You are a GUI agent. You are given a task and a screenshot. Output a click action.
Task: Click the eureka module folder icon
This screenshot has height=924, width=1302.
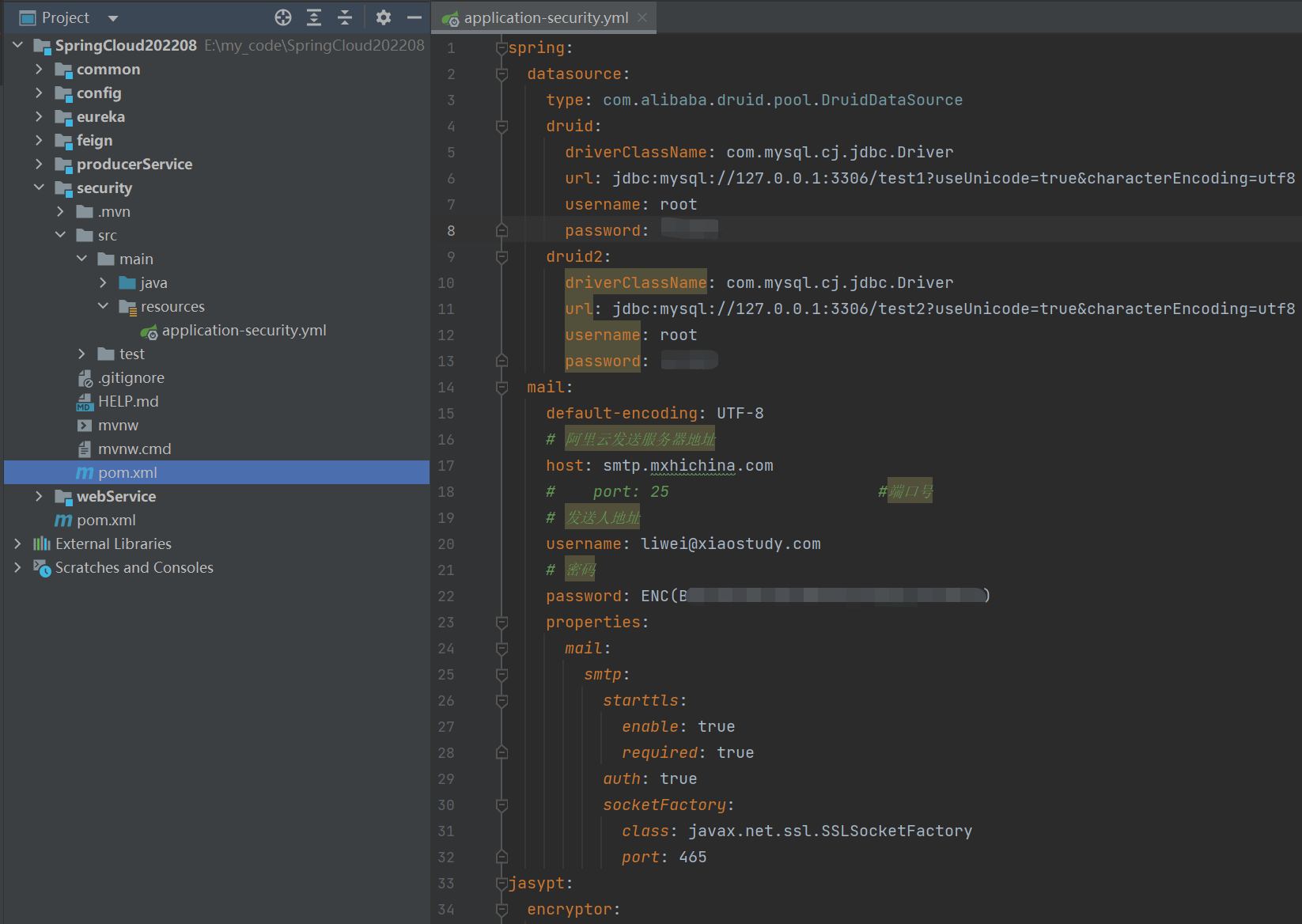pos(63,117)
